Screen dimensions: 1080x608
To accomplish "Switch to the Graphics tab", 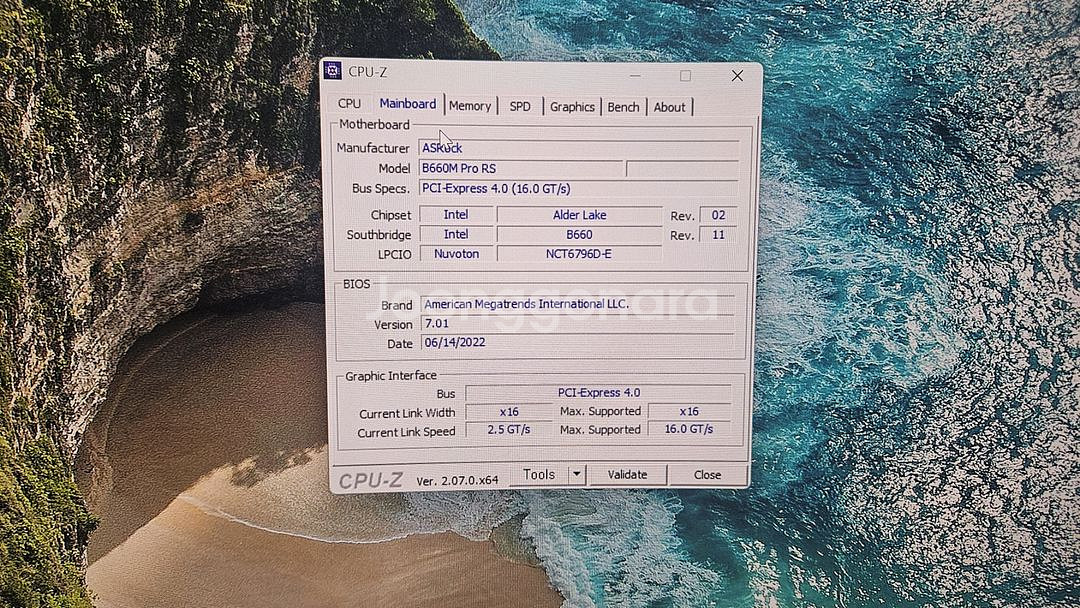I will coord(572,107).
